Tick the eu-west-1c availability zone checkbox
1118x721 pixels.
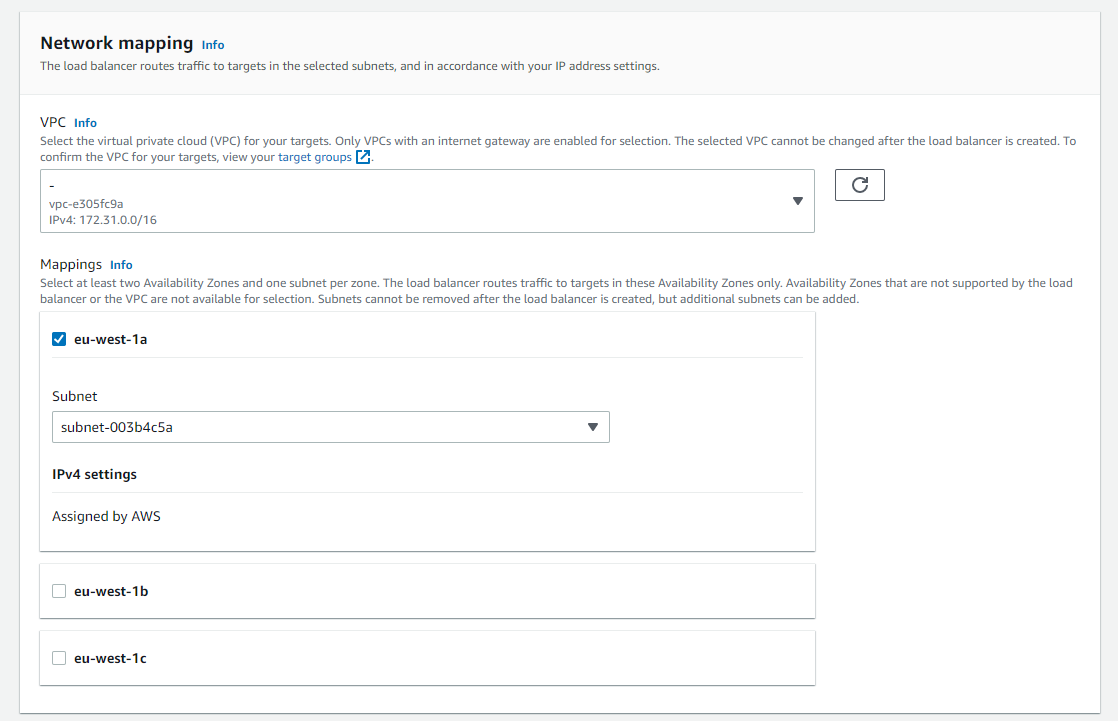(x=59, y=658)
